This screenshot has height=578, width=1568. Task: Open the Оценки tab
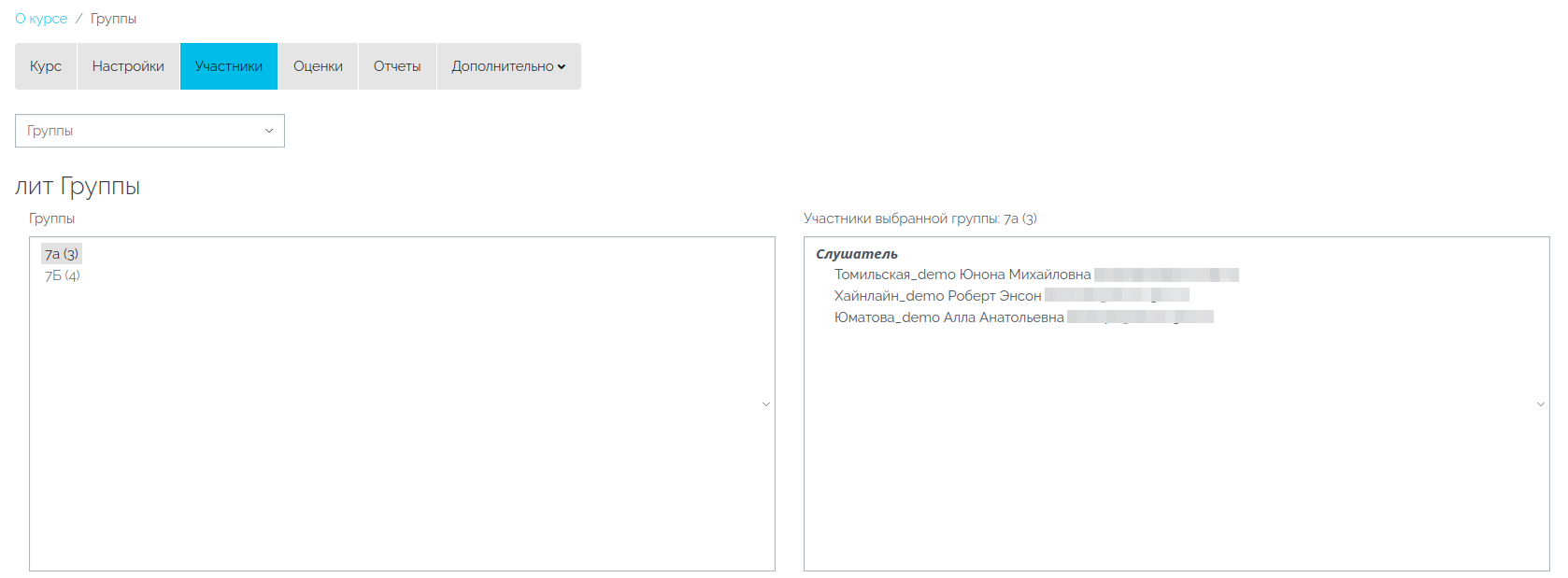[318, 66]
